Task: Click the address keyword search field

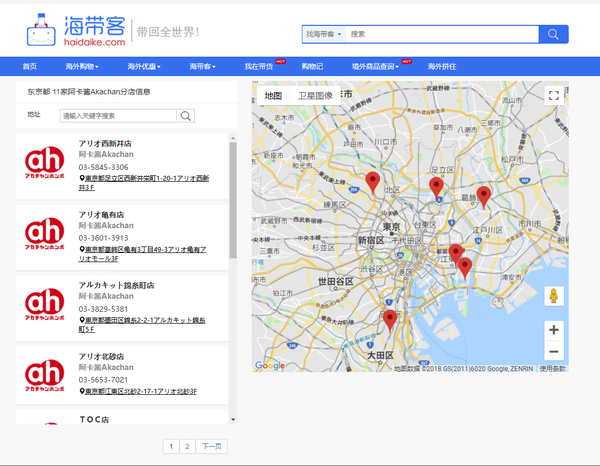Action: pos(118,116)
